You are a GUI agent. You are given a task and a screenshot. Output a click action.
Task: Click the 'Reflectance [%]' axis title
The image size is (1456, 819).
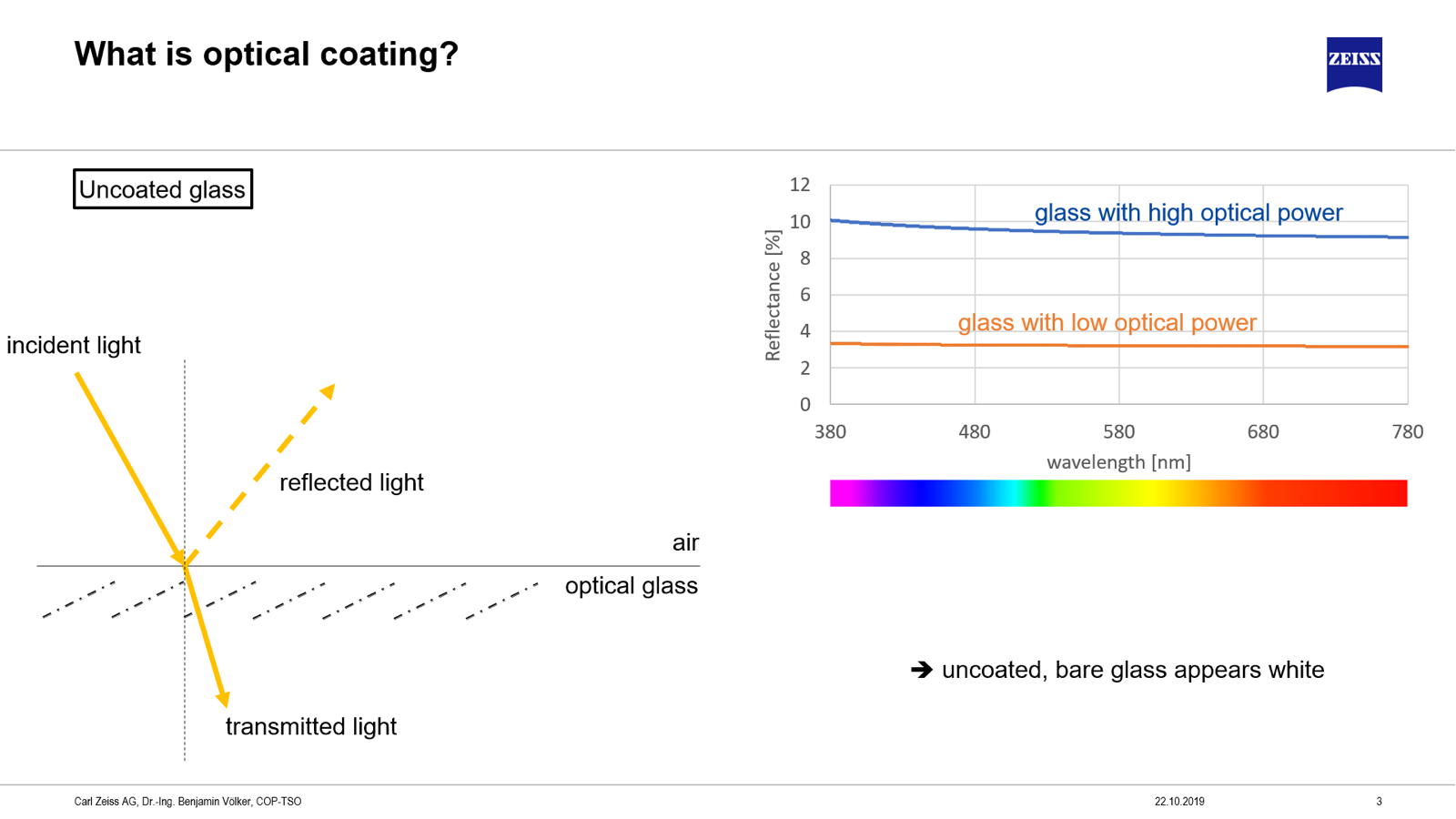pos(773,295)
